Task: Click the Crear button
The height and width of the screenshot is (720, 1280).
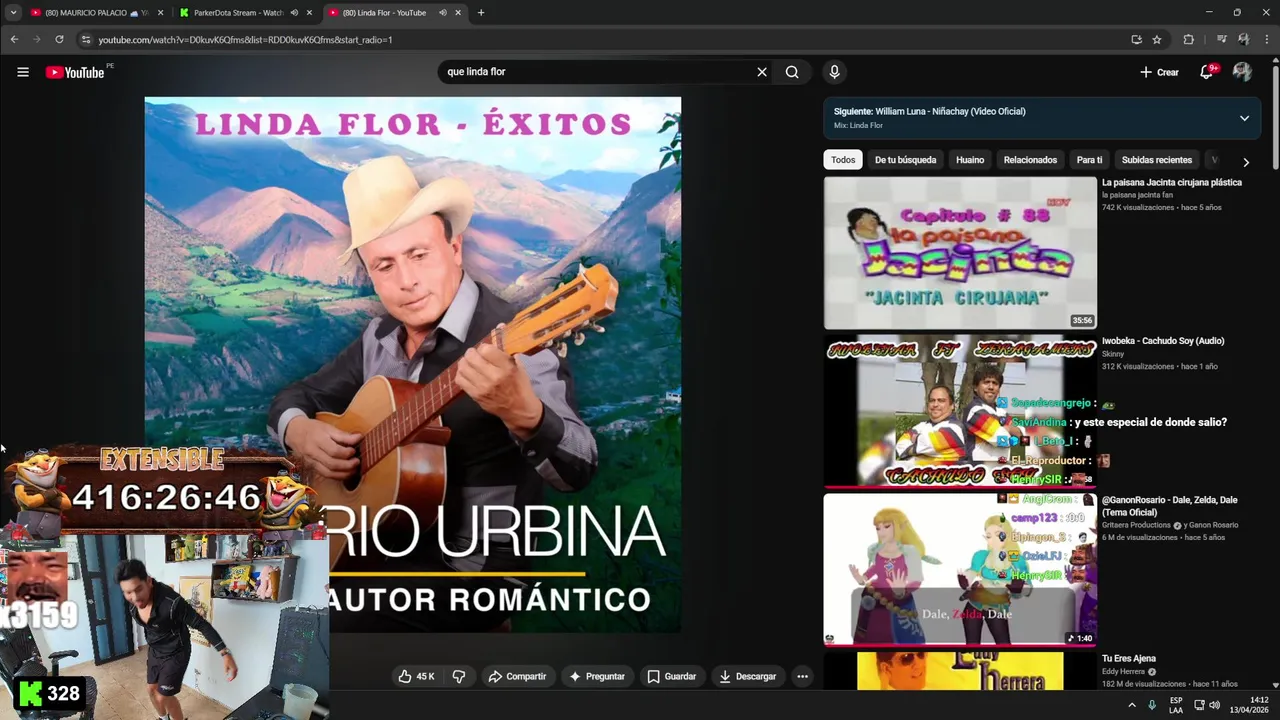Action: (1159, 72)
